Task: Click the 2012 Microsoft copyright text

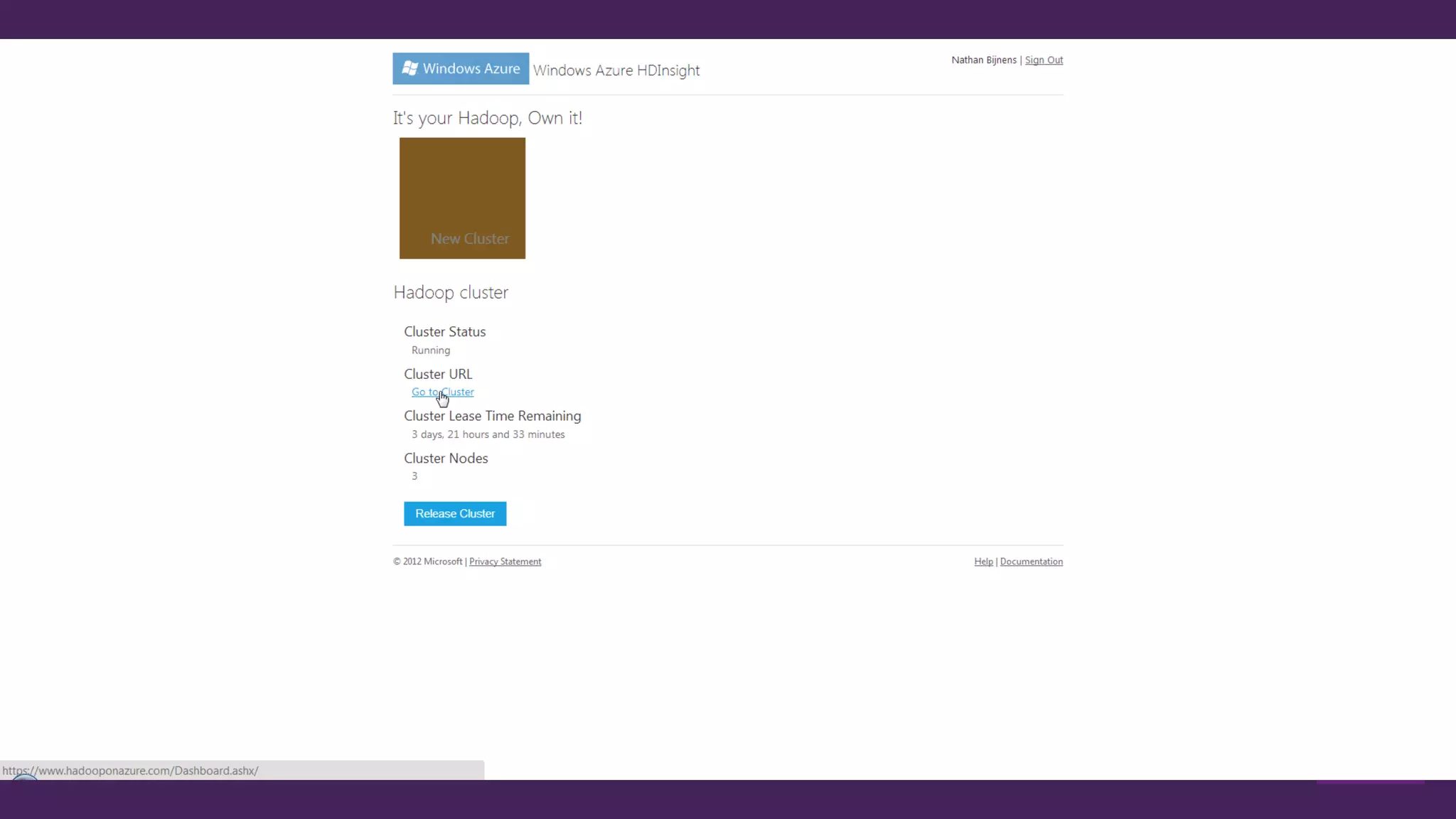Action: [428, 562]
